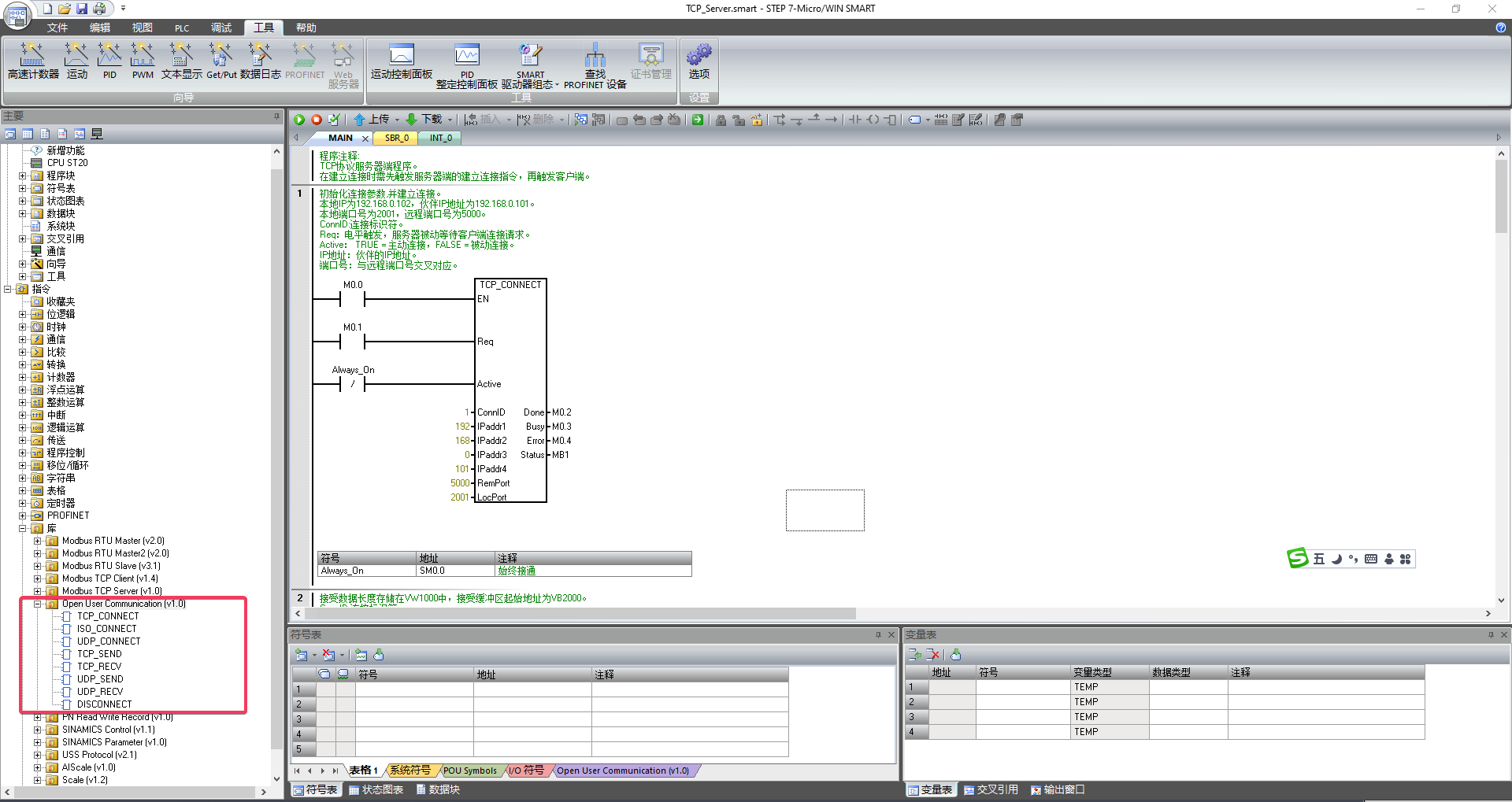Switch to the INT_0 editor tab
The width and height of the screenshot is (1512, 802).
coord(441,138)
